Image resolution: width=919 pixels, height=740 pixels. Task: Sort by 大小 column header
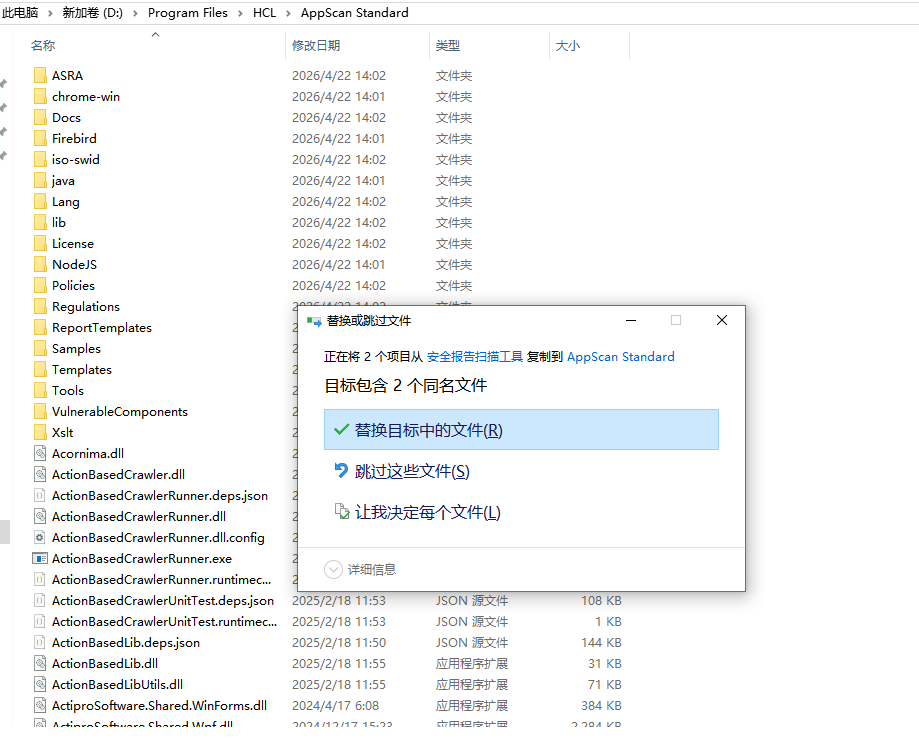567,46
